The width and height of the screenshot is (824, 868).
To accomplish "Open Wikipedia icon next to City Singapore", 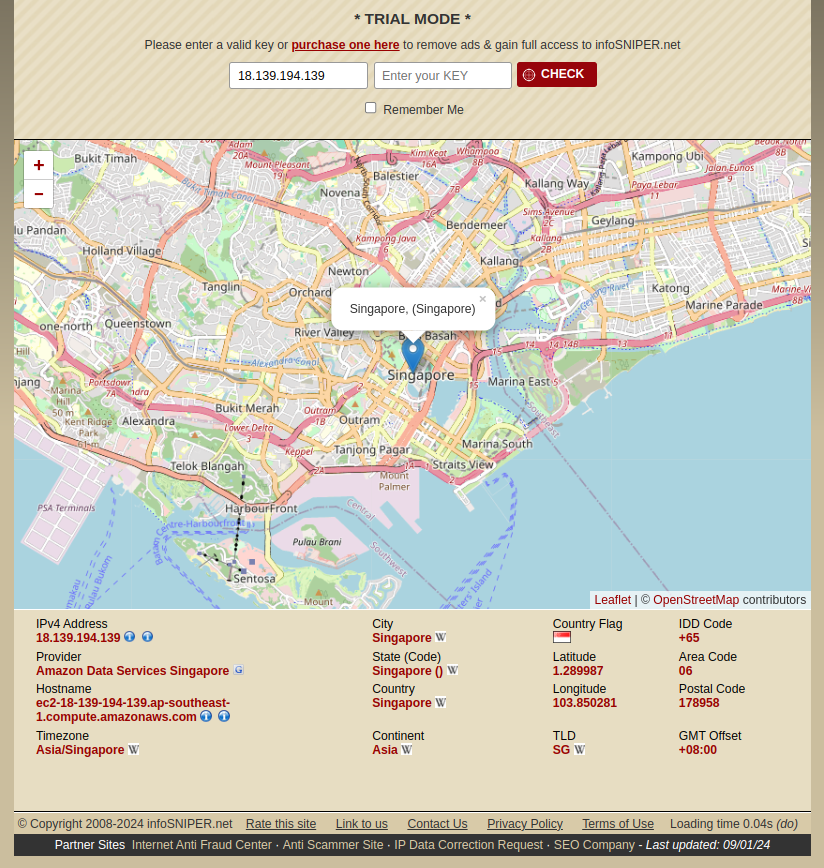I will pos(441,638).
